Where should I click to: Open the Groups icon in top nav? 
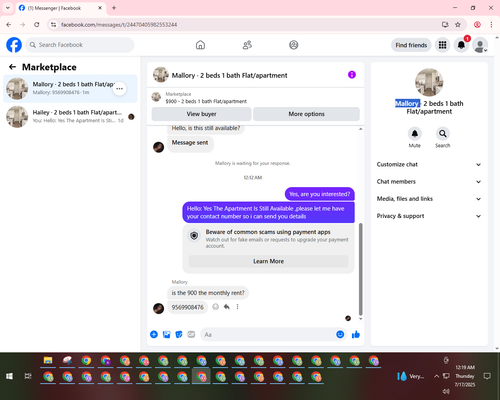(x=294, y=45)
